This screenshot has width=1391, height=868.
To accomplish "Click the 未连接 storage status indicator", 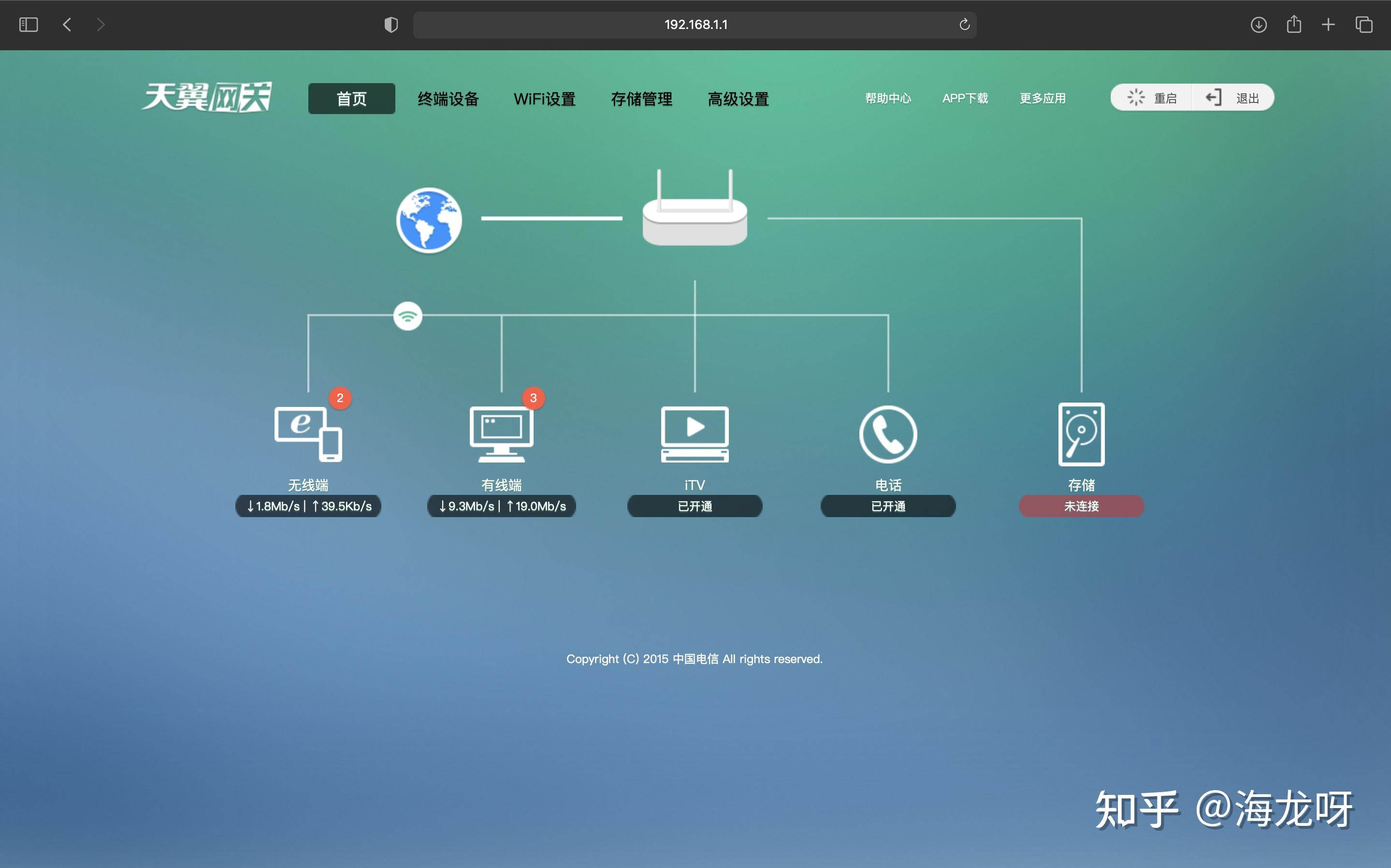I will click(1082, 506).
